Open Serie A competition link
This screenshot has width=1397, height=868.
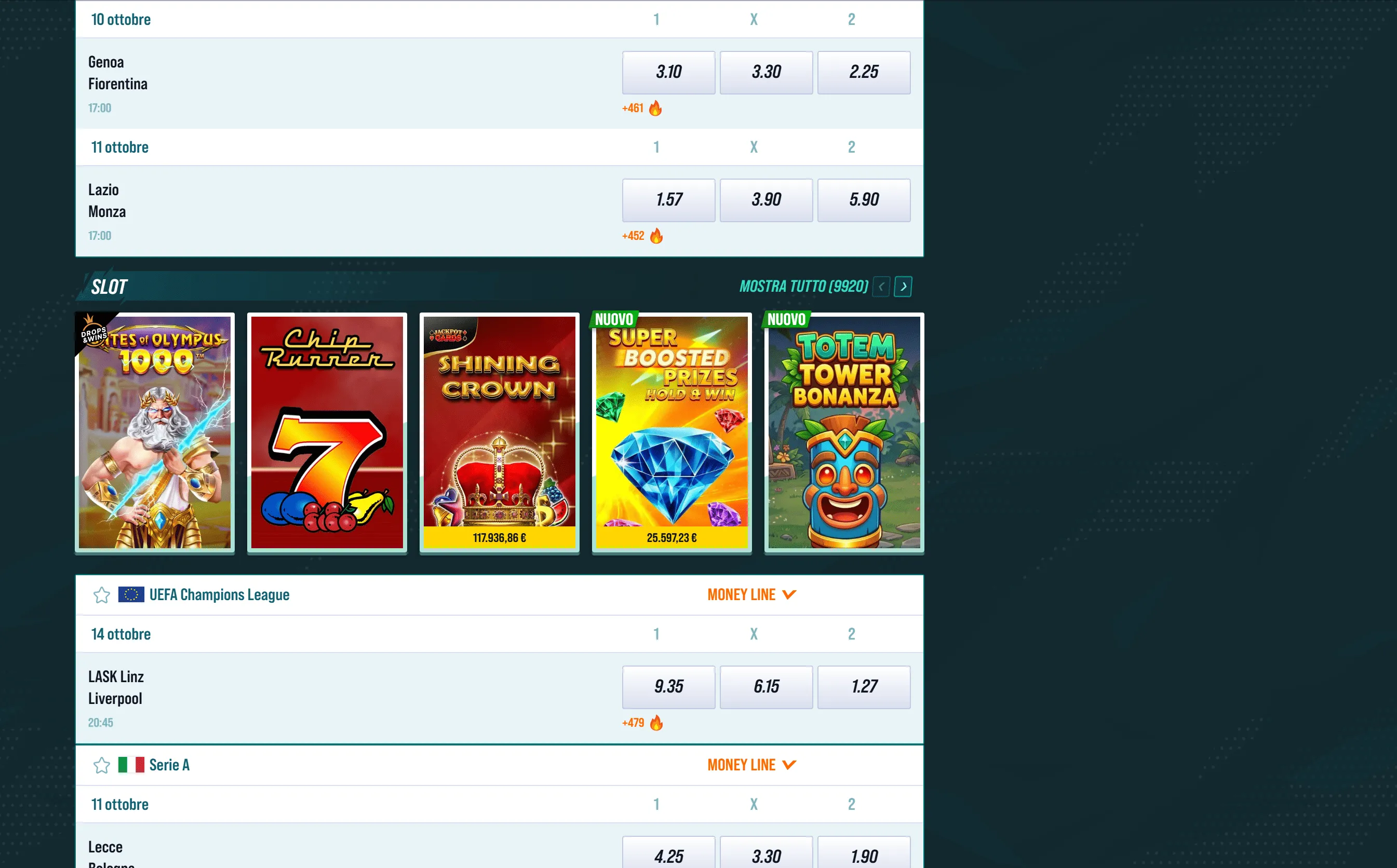[x=169, y=765]
